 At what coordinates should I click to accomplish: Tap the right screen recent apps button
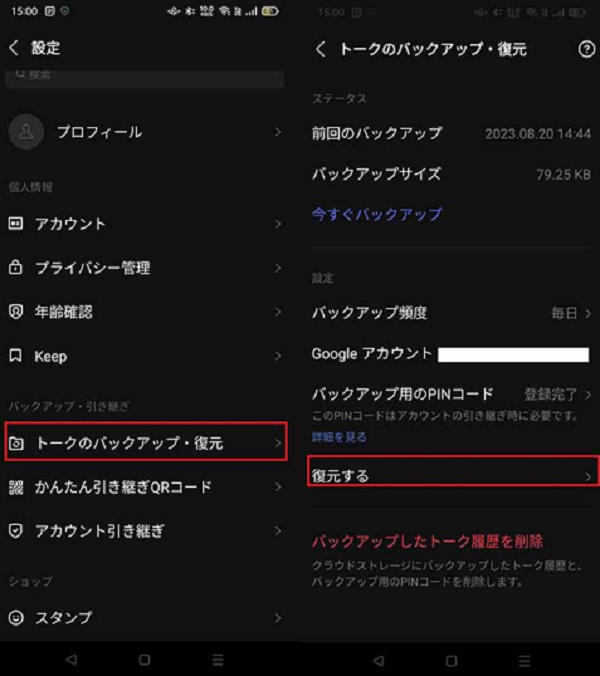[x=524, y=660]
